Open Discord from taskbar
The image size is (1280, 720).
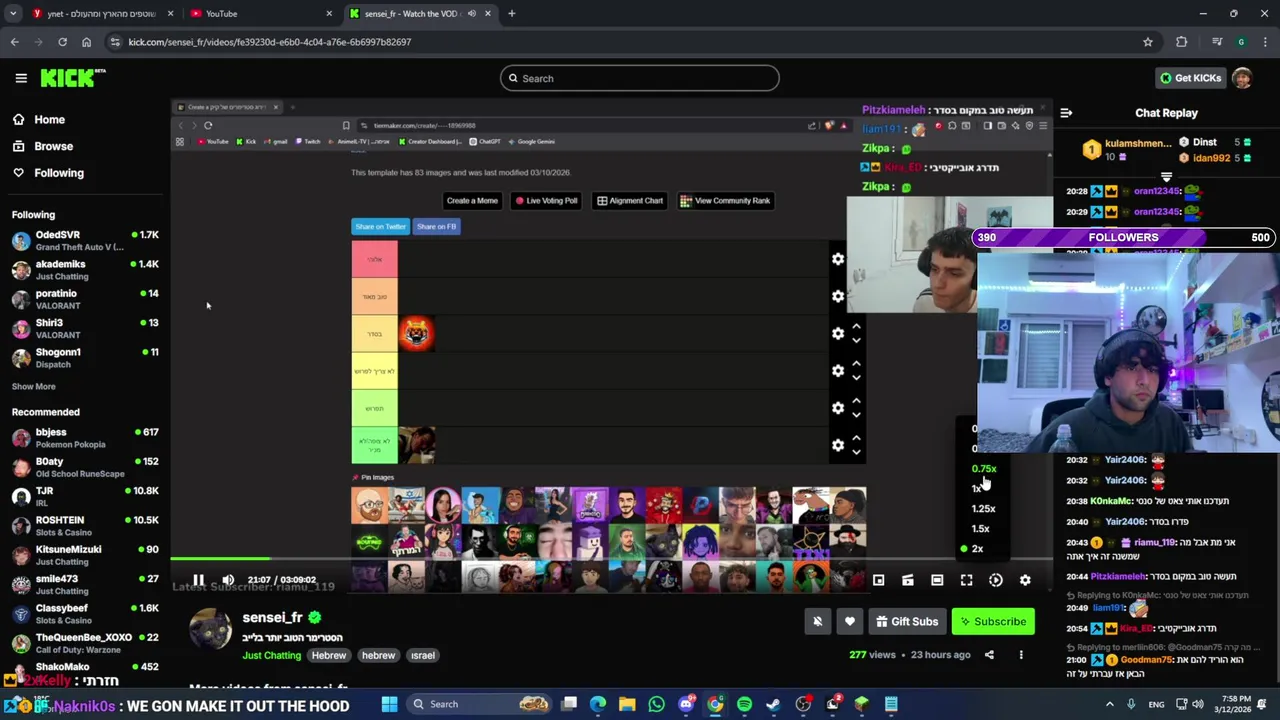click(686, 704)
